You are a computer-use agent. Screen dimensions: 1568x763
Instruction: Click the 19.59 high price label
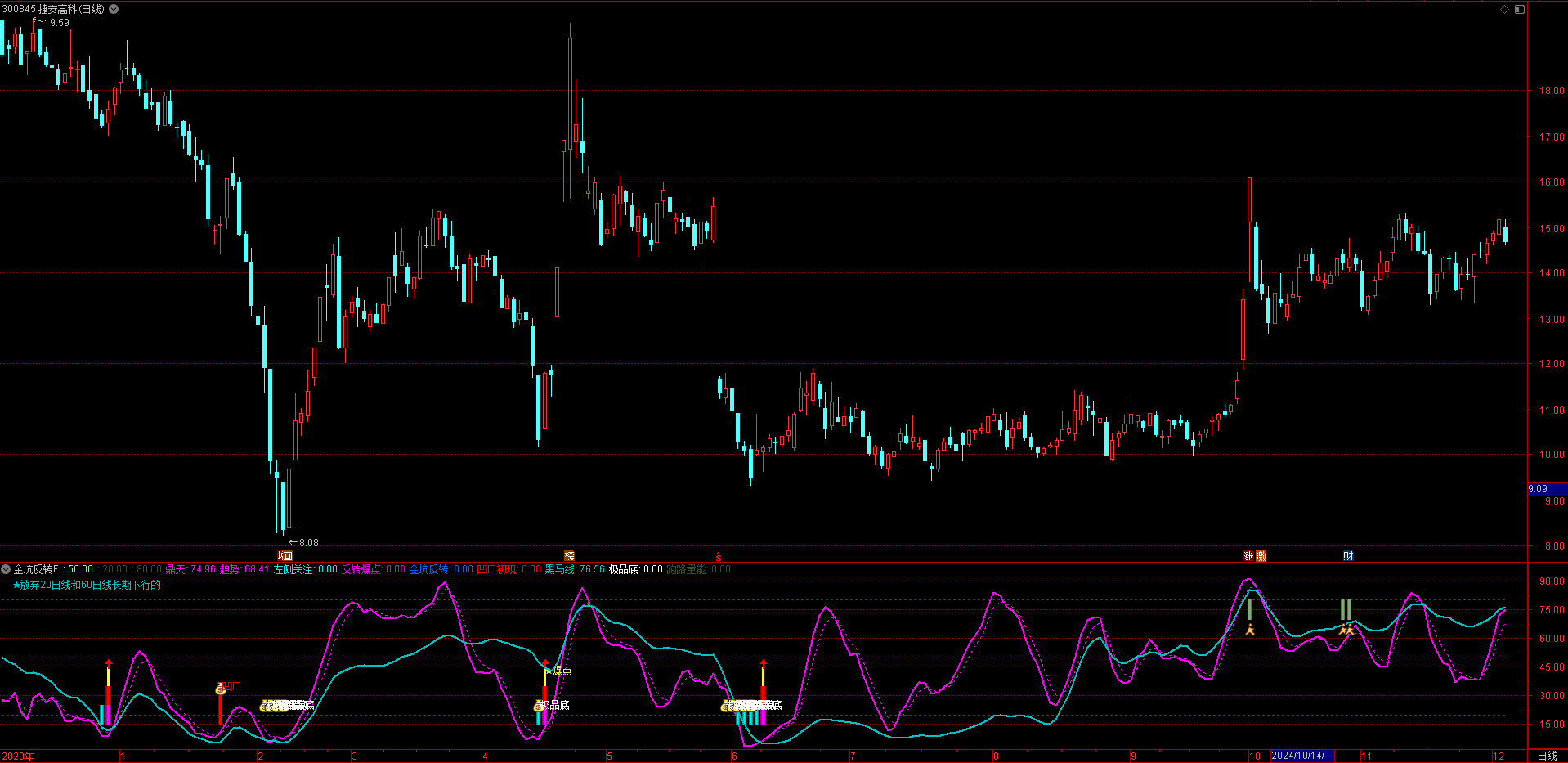(x=56, y=23)
